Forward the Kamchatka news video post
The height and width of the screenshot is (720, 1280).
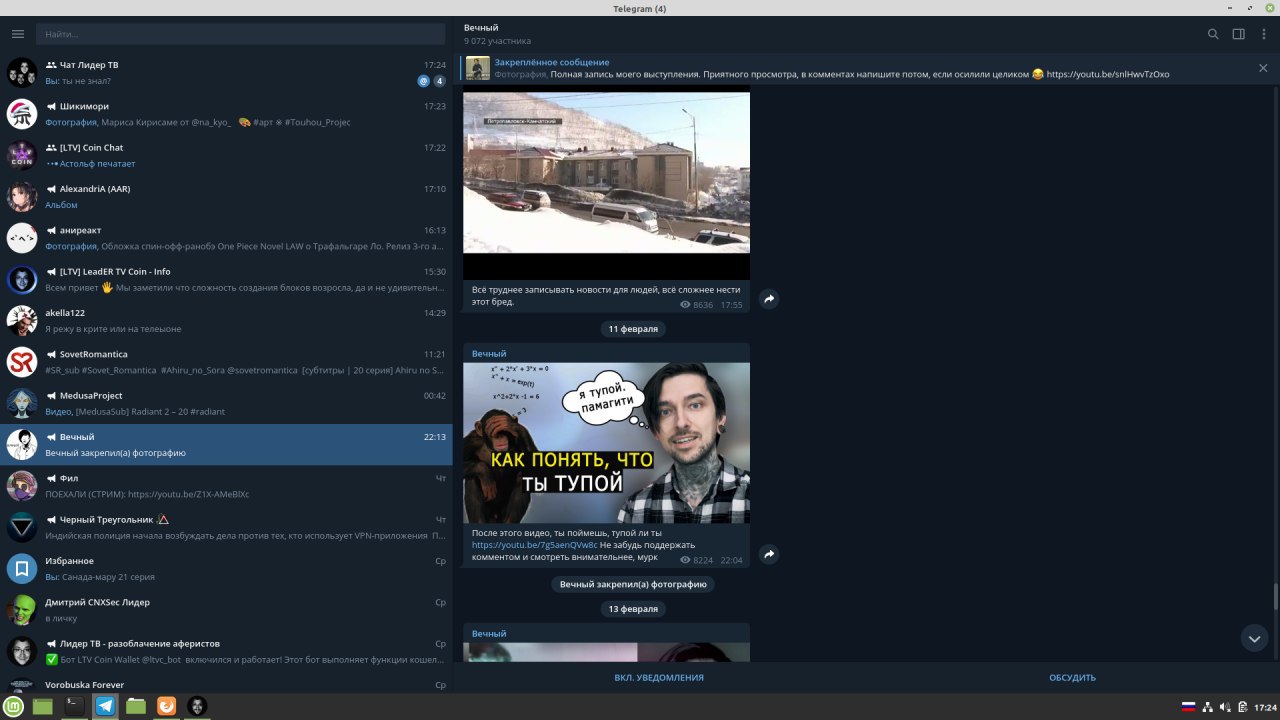point(769,299)
